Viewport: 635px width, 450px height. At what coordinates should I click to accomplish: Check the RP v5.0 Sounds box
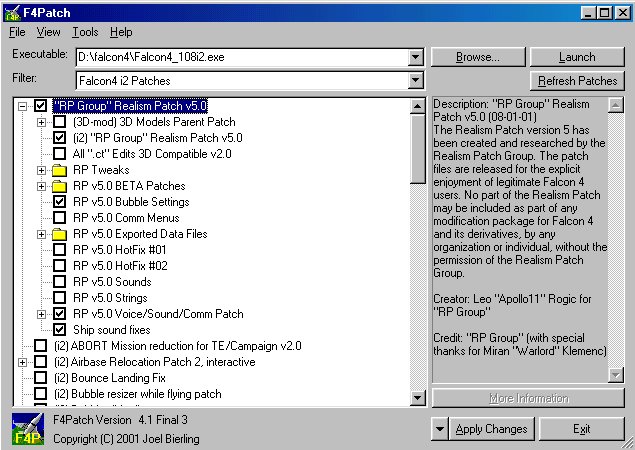(x=60, y=282)
